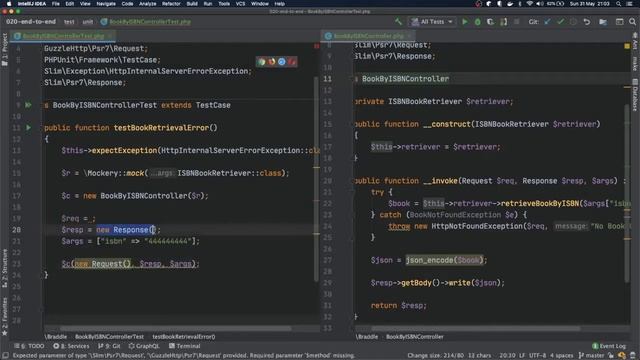Open the All Tests run configuration dropdown
This screenshot has height=360, width=640.
(432, 22)
